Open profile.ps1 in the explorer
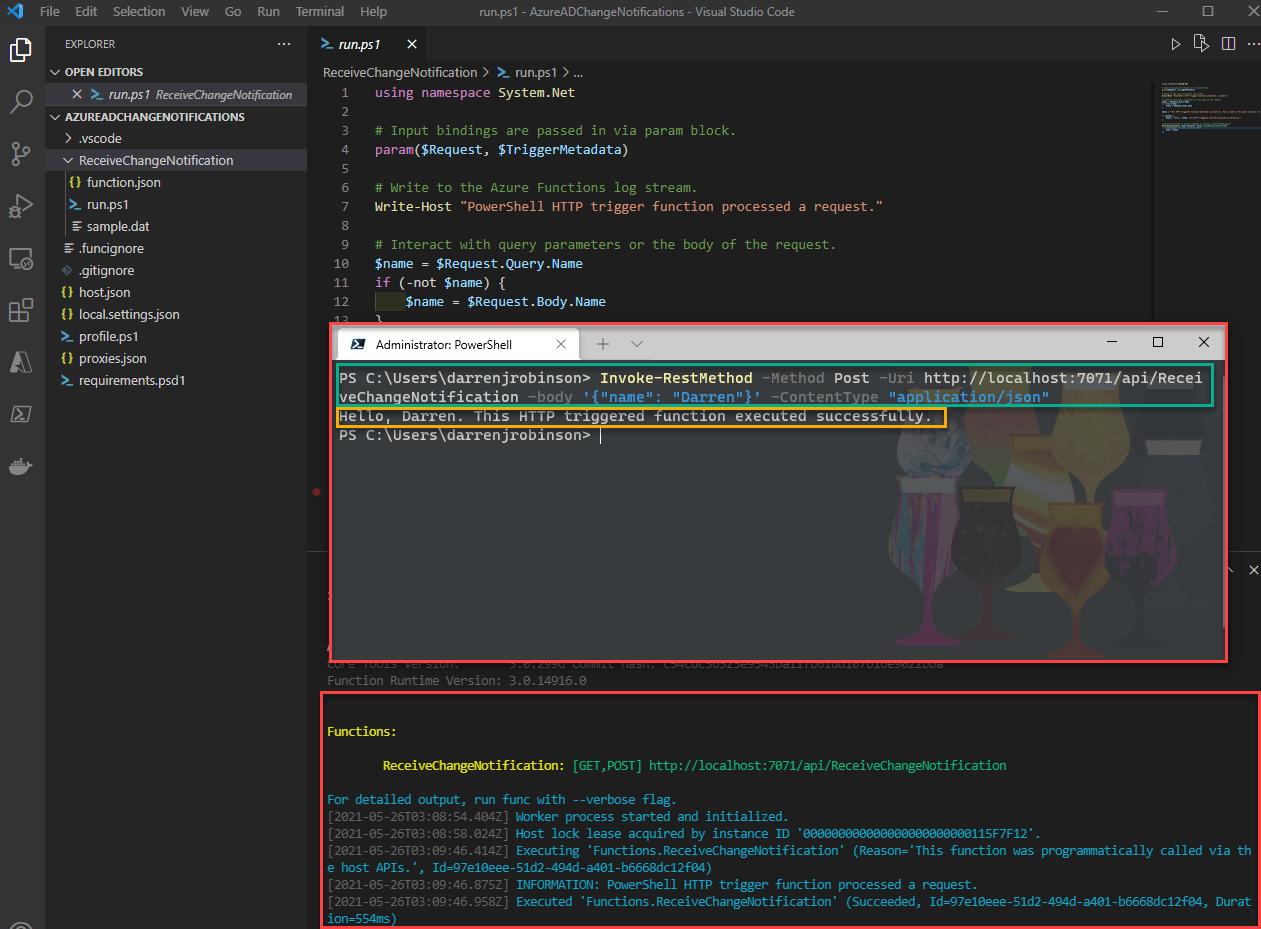 point(175,336)
